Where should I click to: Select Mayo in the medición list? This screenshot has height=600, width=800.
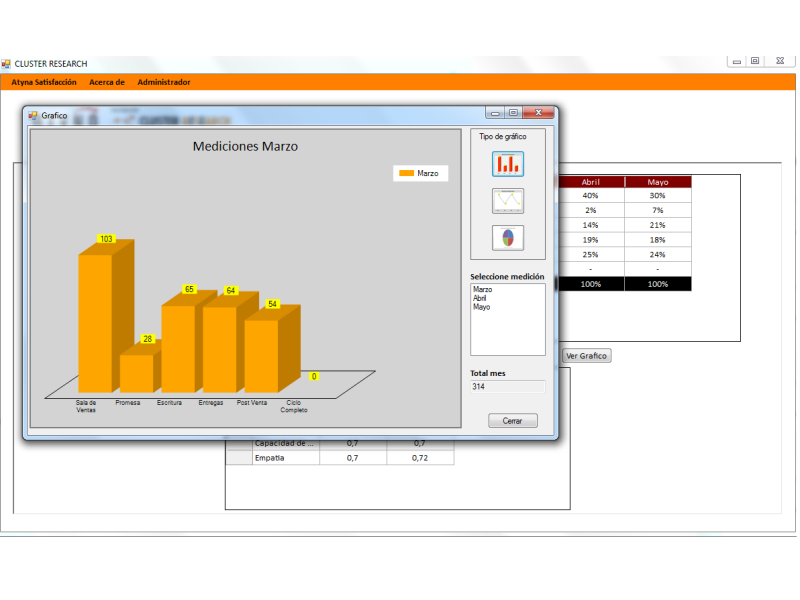[482, 308]
